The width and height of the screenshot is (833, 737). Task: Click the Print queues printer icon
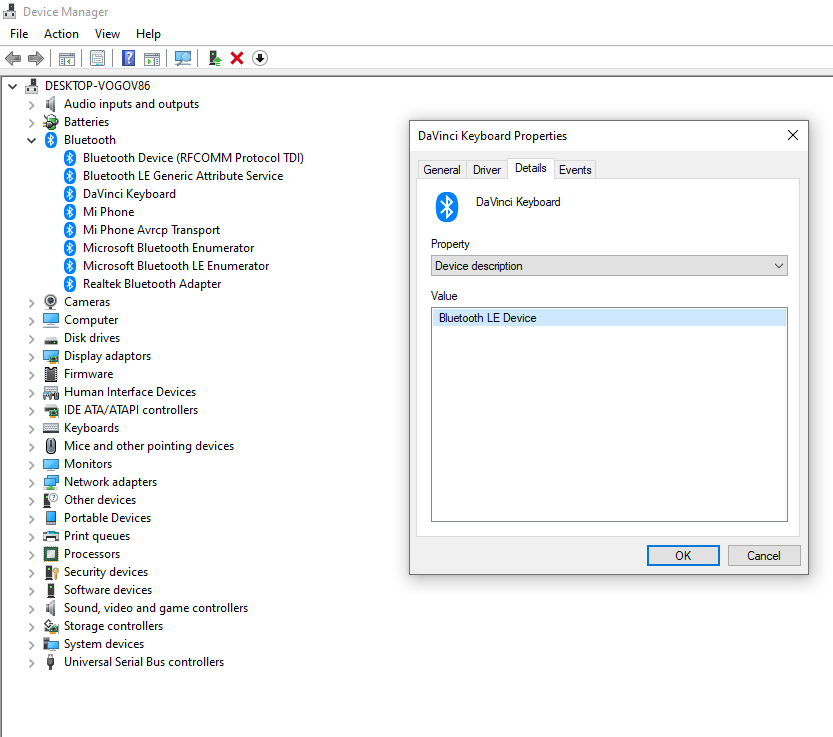pos(50,536)
